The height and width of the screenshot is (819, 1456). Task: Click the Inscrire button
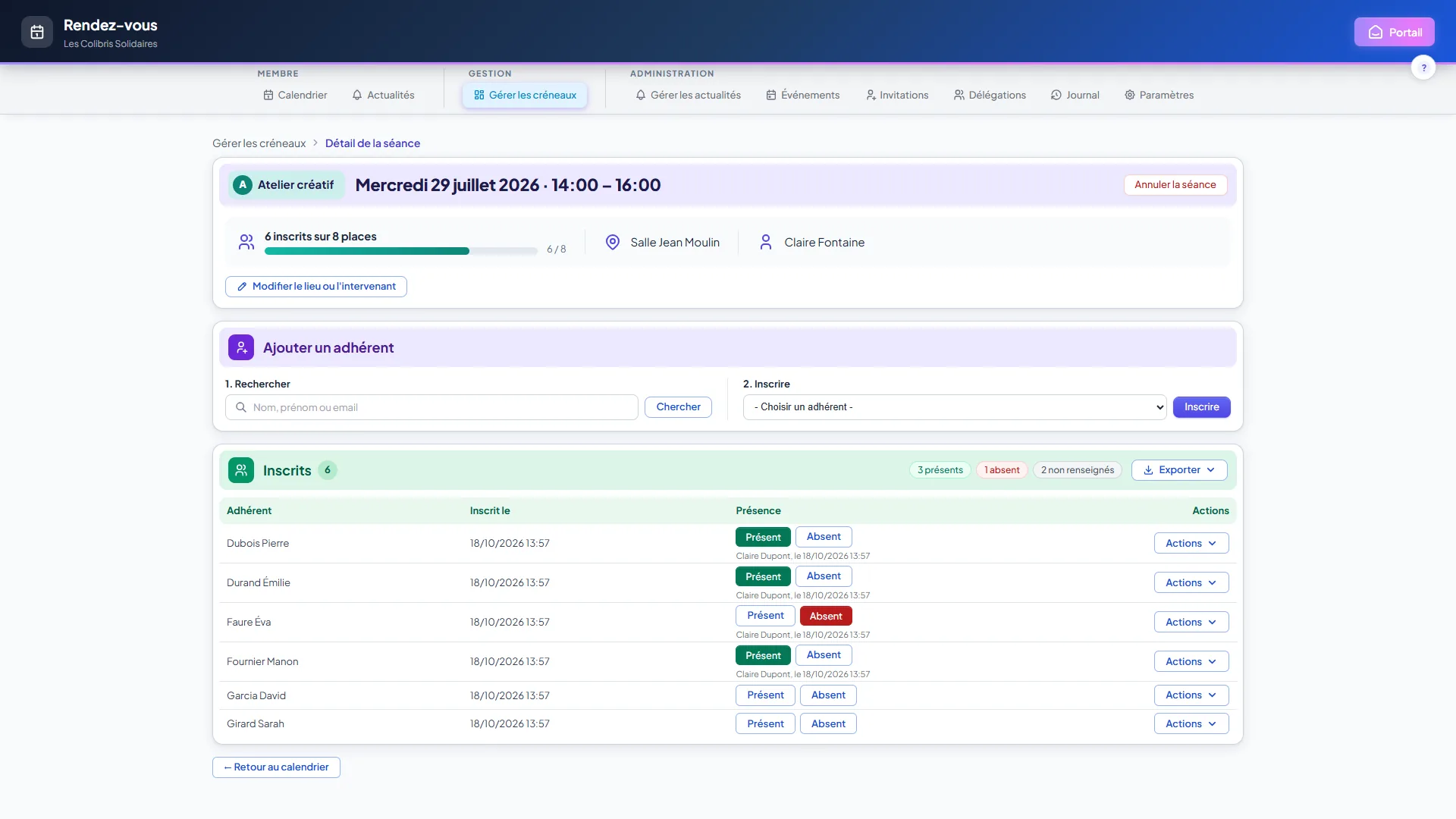click(x=1201, y=407)
